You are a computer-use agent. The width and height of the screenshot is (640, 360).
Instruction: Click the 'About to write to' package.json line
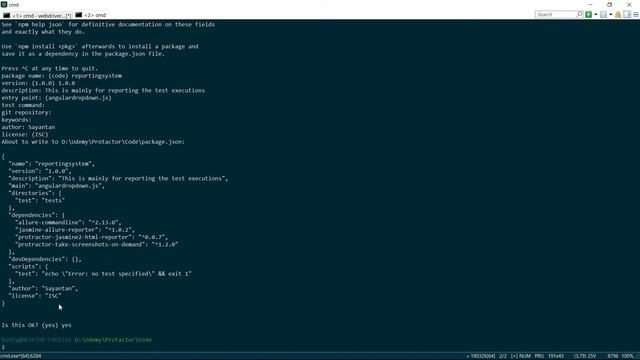click(x=93, y=142)
